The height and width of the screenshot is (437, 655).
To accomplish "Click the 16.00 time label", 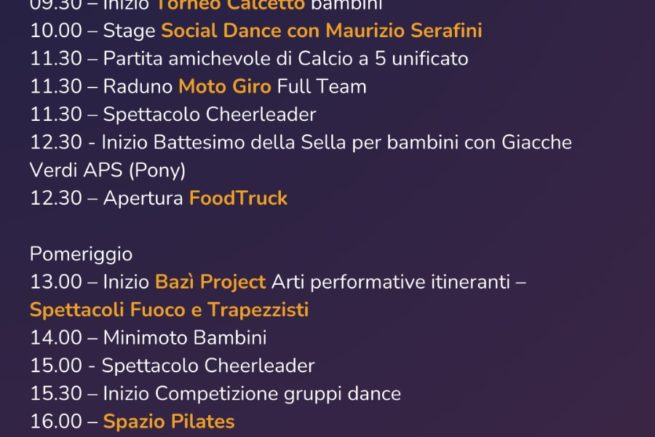I will tap(52, 422).
